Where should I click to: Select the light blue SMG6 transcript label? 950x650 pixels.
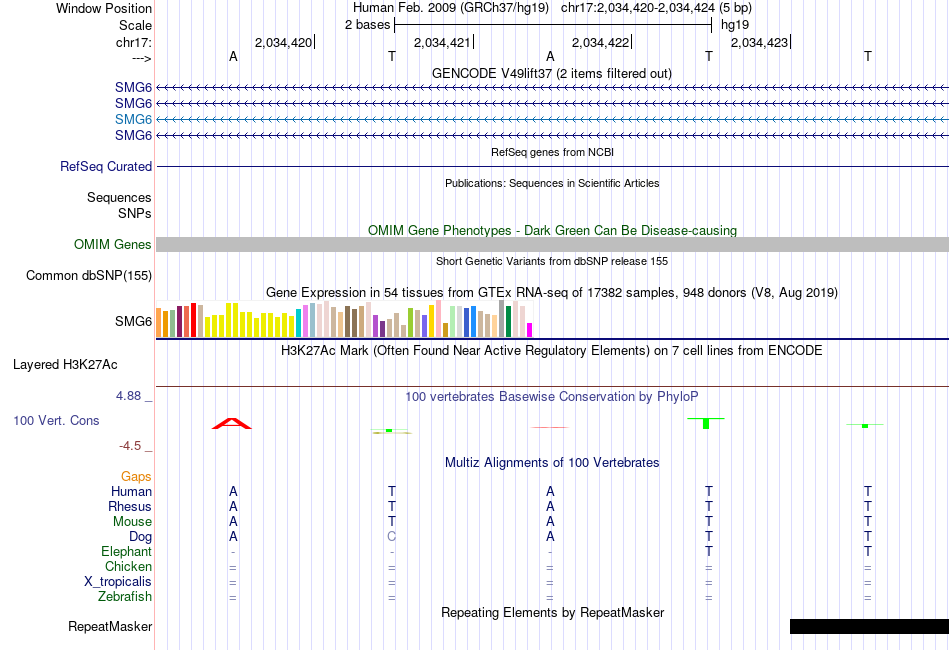point(133,119)
